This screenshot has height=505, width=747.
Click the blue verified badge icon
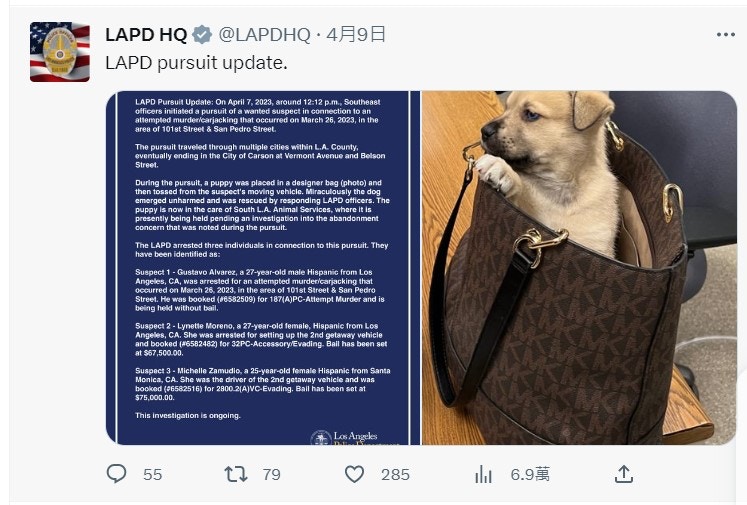pyautogui.click(x=202, y=35)
